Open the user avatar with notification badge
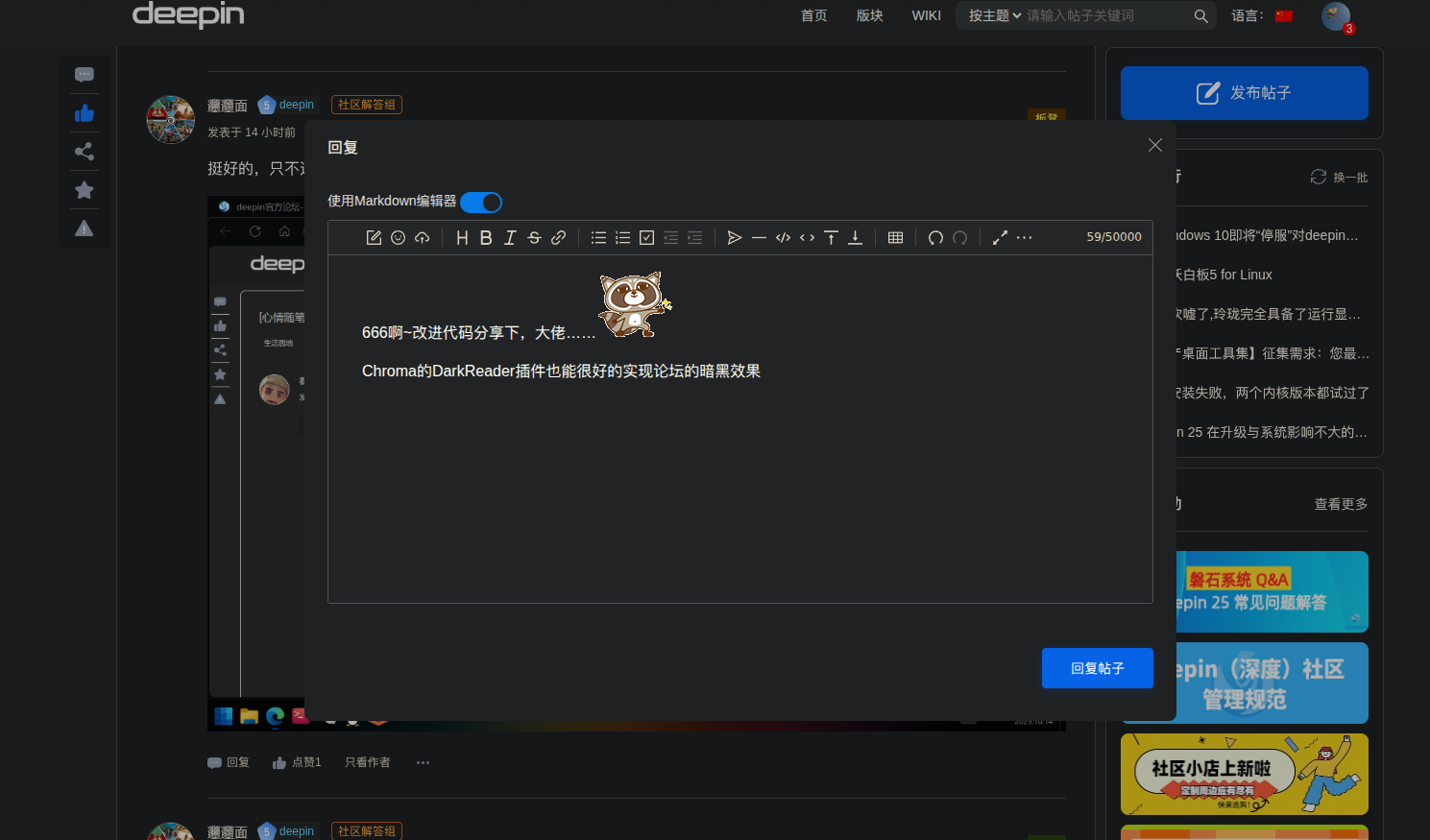Screen dimensions: 1430x840 tap(1336, 16)
